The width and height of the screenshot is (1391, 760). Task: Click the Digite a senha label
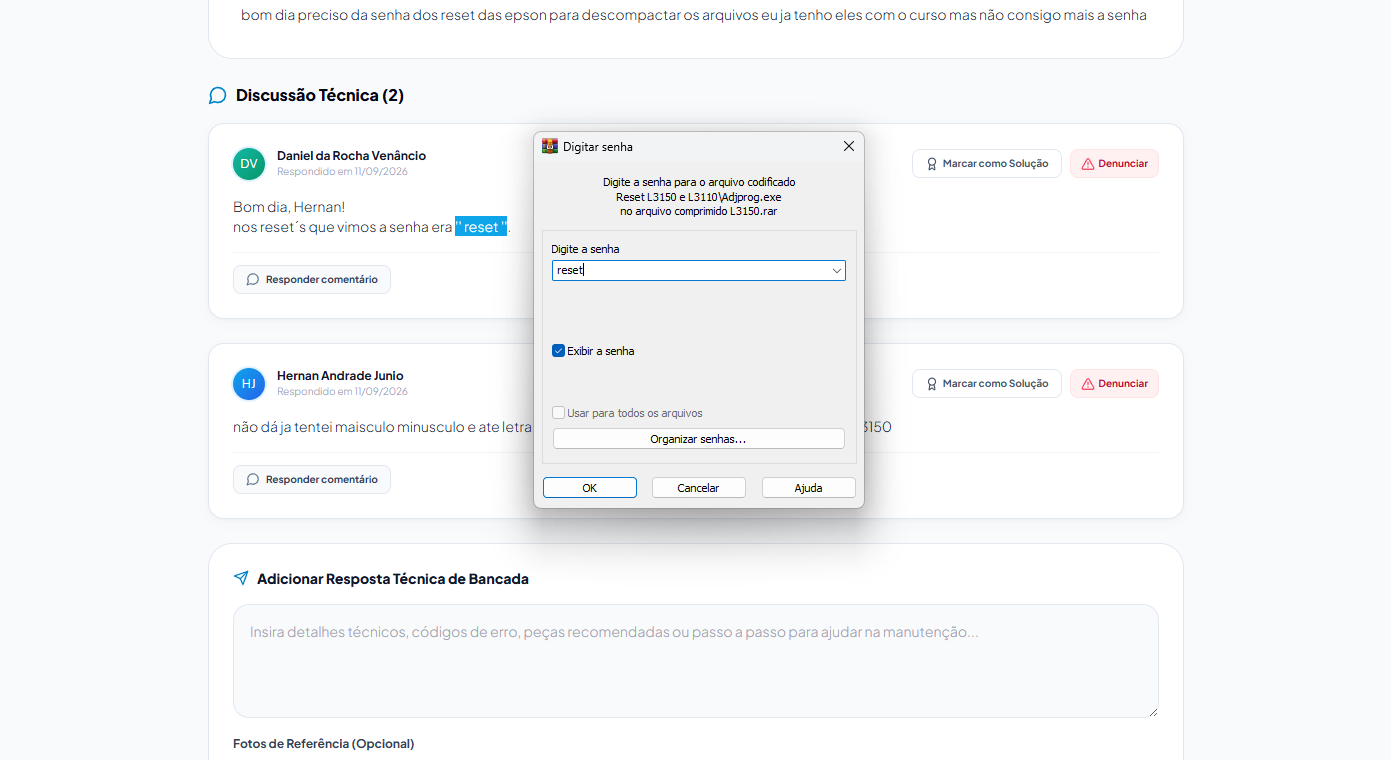(585, 249)
